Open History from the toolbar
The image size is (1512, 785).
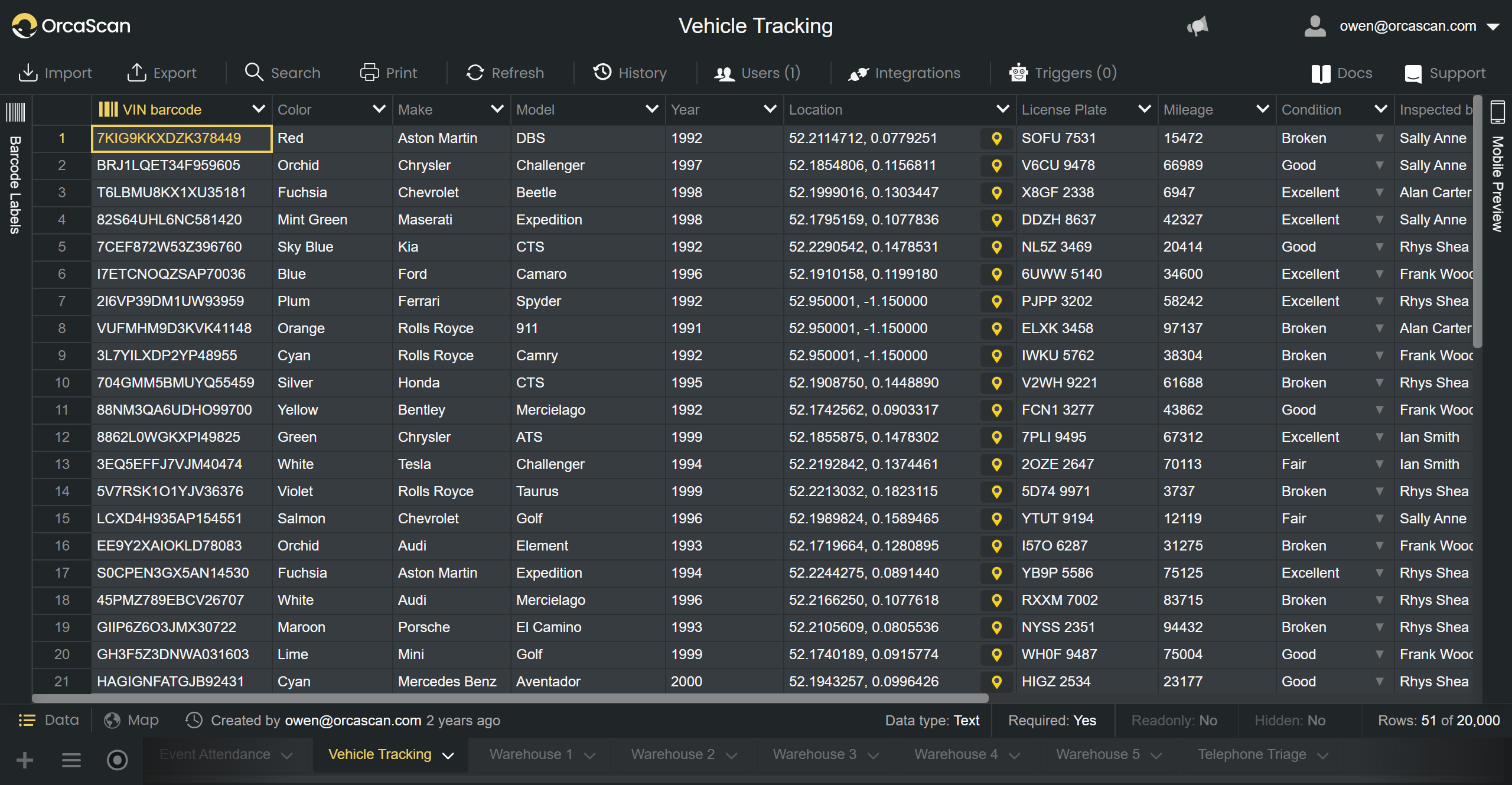630,73
